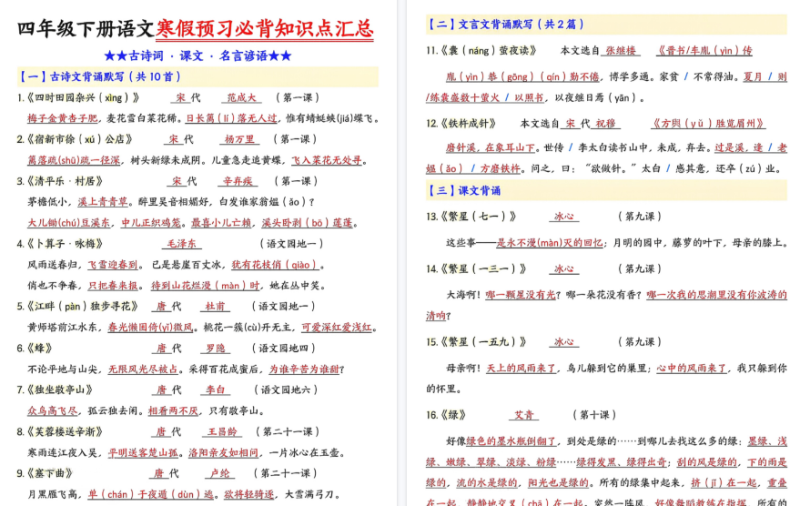This screenshot has height=506, width=800.
Task: Click the subtitle '★★古诗词 · 课文 · 名言谚语★★'
Action: (x=198, y=56)
